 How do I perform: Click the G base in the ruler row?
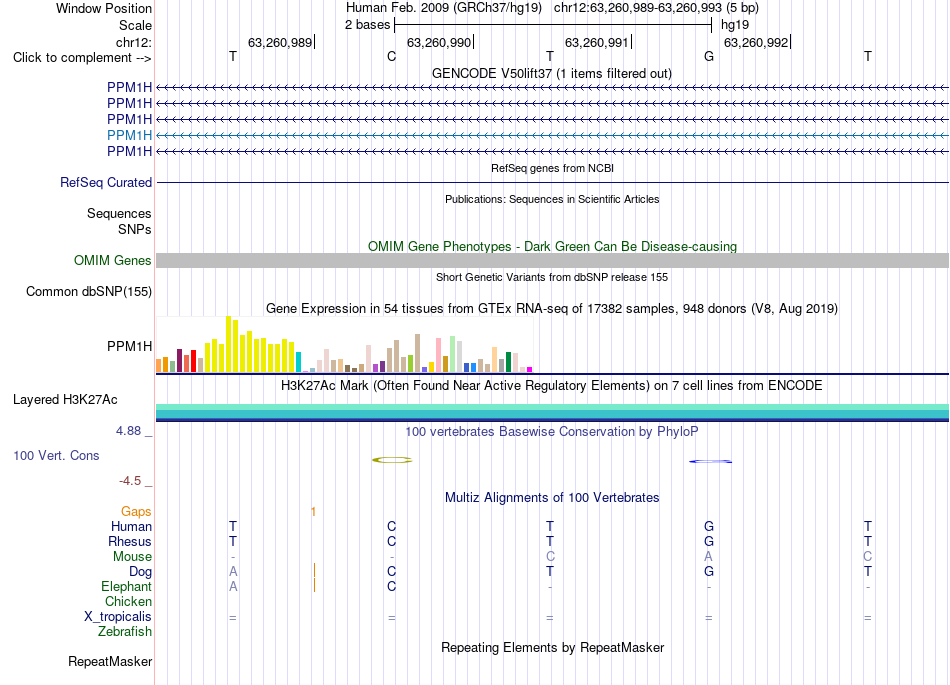pyautogui.click(x=709, y=56)
